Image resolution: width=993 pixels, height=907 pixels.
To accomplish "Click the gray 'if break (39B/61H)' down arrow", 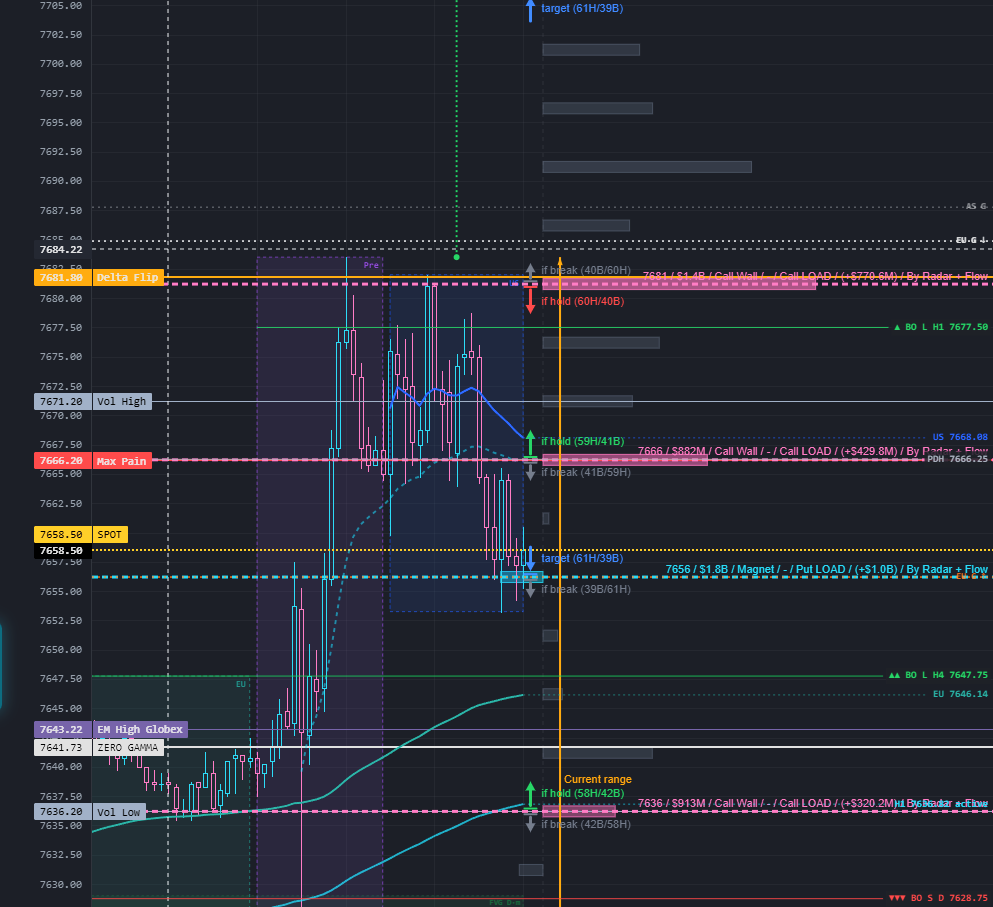I will click(x=531, y=590).
